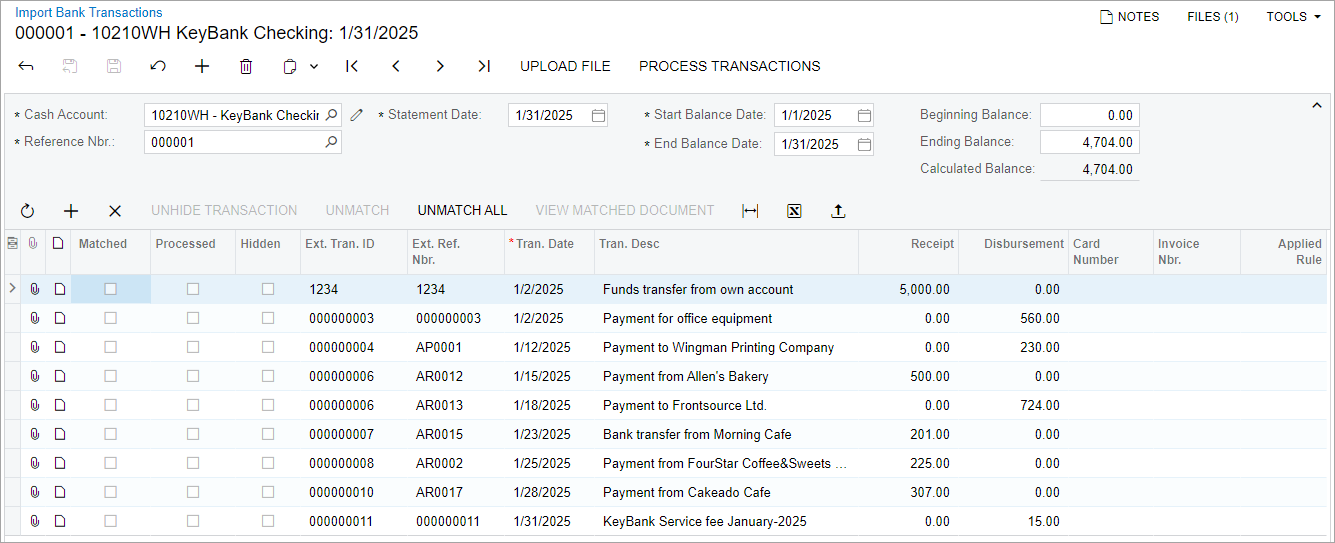Open Files (1) attachments
The image size is (1335, 543).
(x=1212, y=17)
